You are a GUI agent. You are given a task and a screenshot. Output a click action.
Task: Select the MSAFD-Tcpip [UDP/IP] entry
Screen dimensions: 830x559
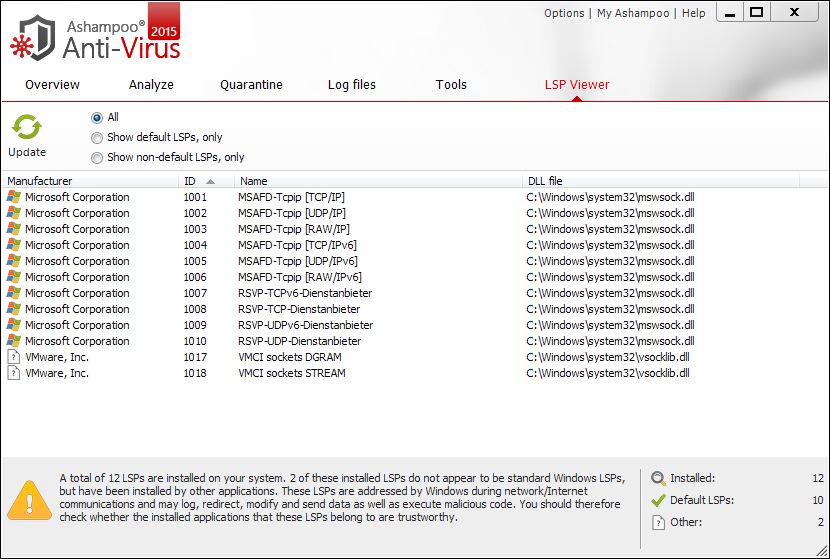tap(292, 213)
